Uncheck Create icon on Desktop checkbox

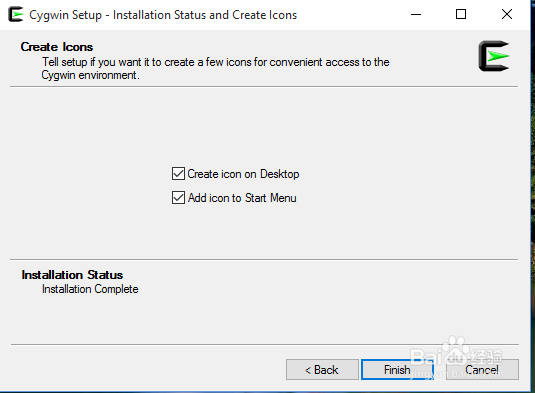(178, 174)
